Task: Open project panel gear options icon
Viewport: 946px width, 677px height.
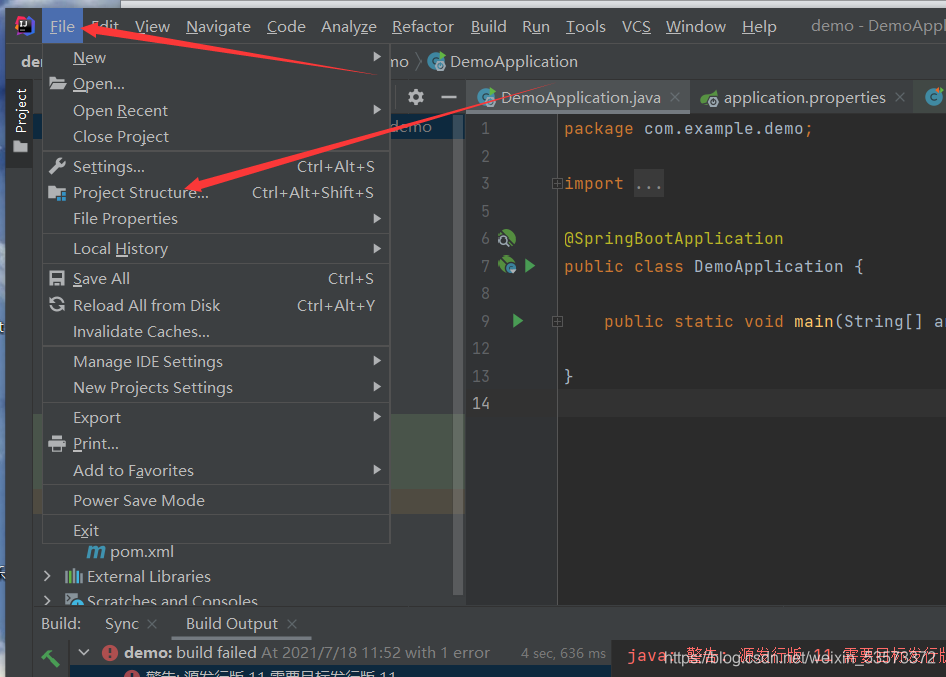Action: [x=416, y=97]
